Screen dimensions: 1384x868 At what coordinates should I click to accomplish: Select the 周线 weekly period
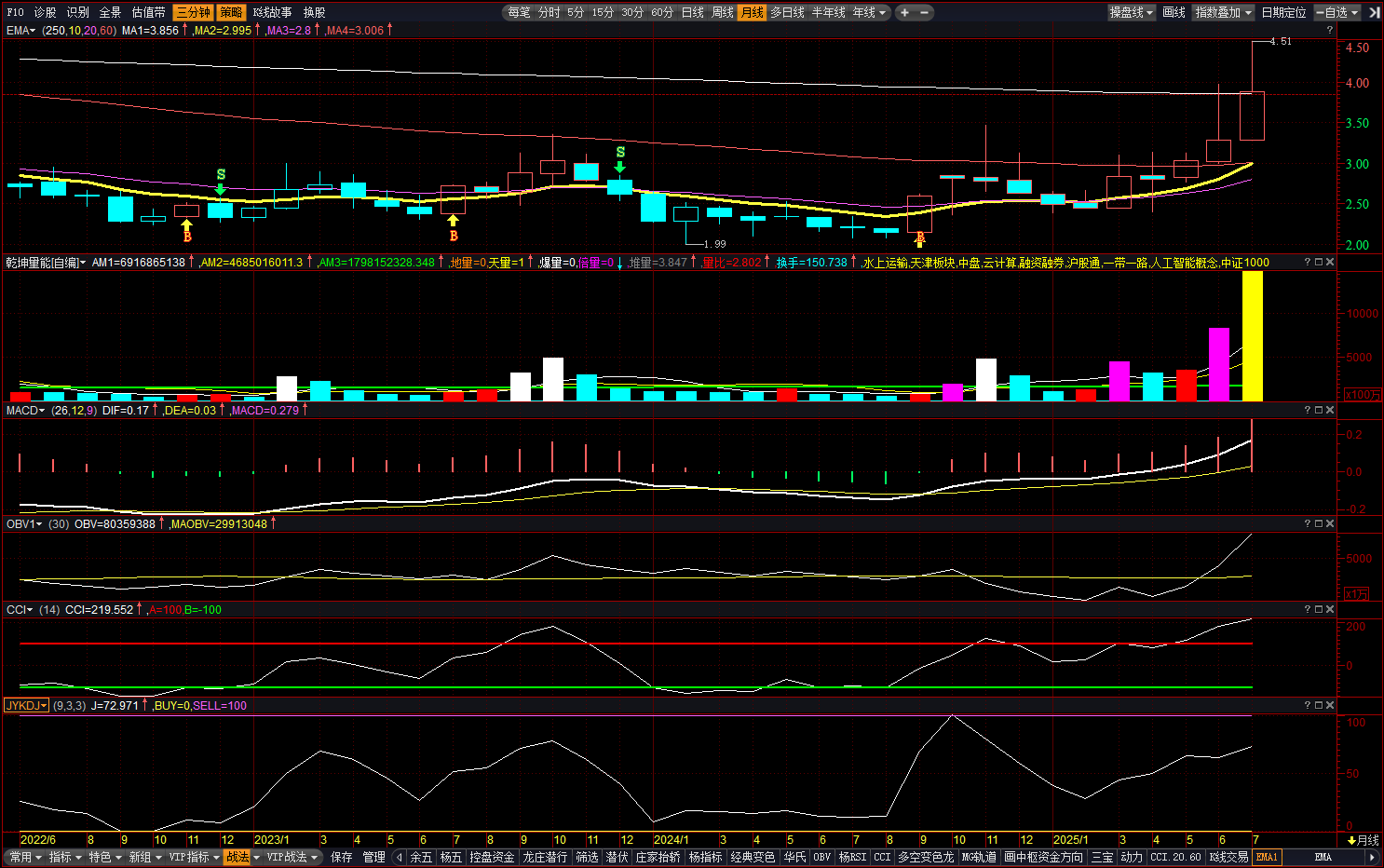click(x=723, y=12)
